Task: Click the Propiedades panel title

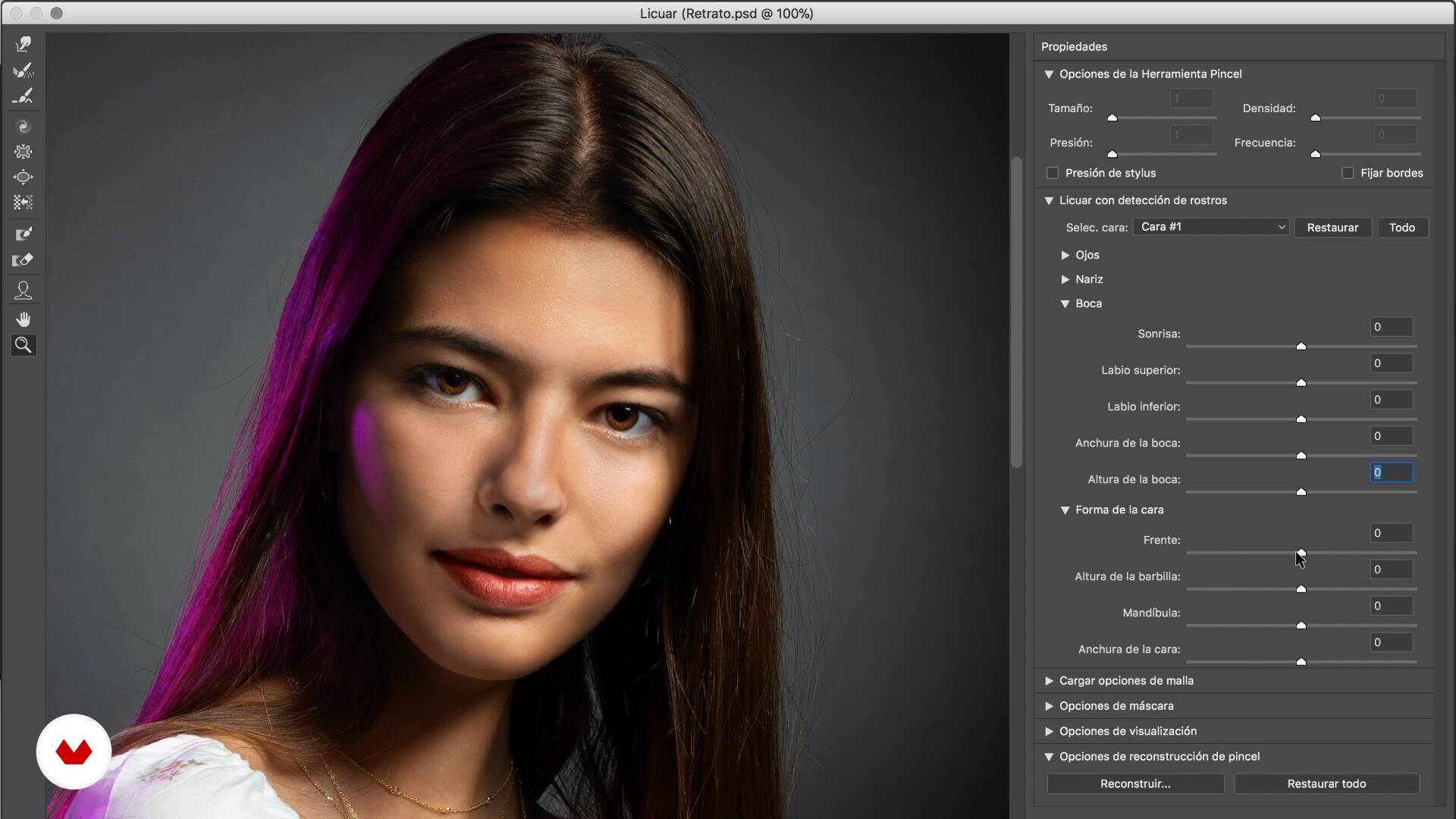Action: coord(1074,47)
